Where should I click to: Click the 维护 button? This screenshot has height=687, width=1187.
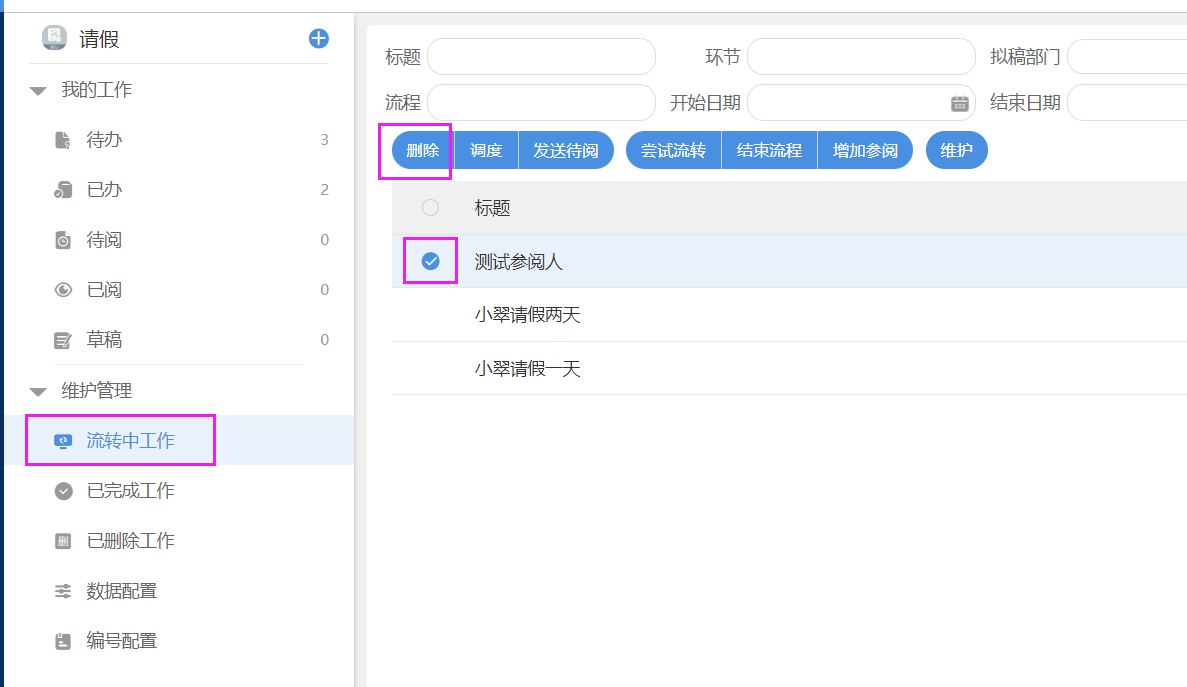coord(957,150)
